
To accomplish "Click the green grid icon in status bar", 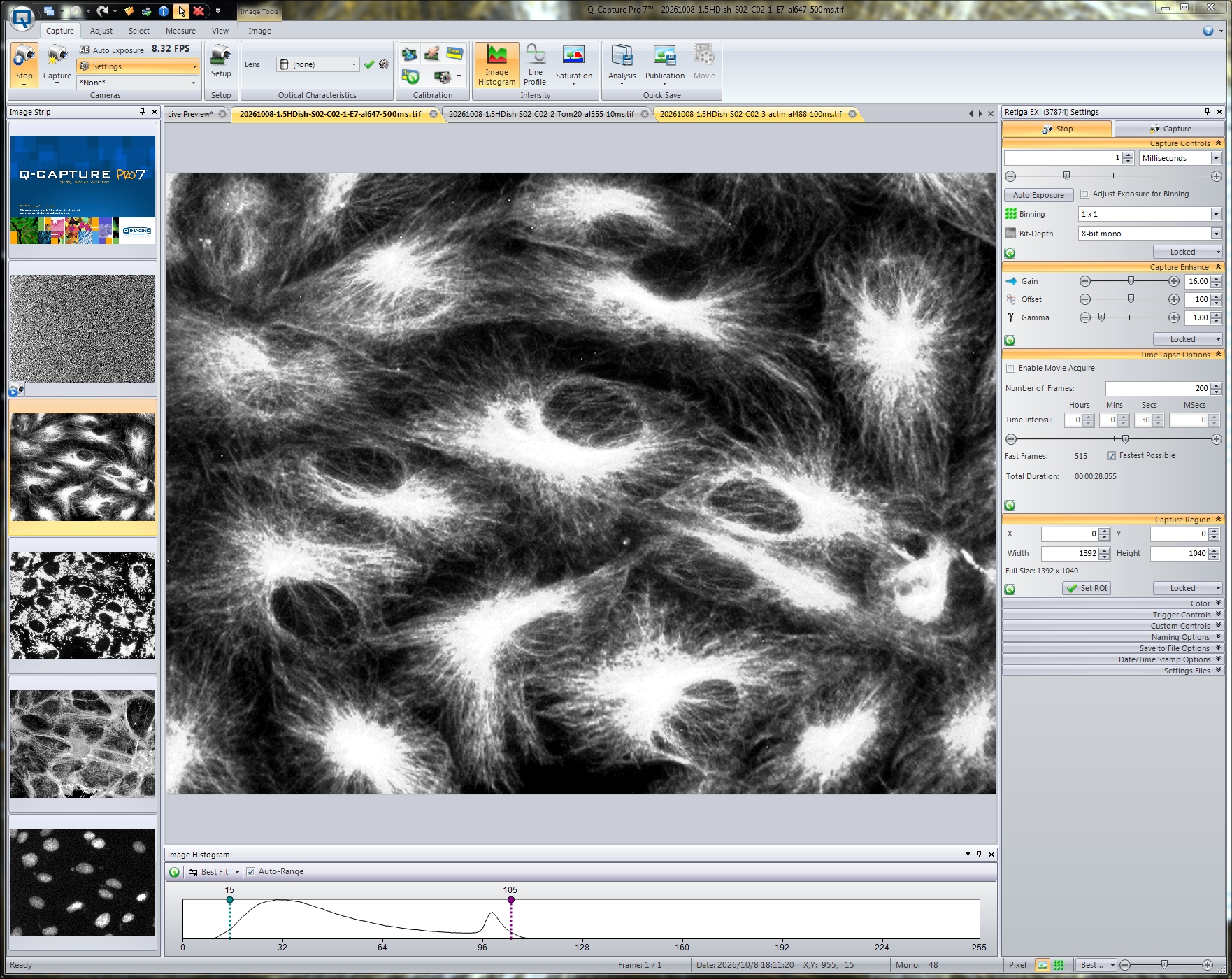I will pyautogui.click(x=1059, y=965).
